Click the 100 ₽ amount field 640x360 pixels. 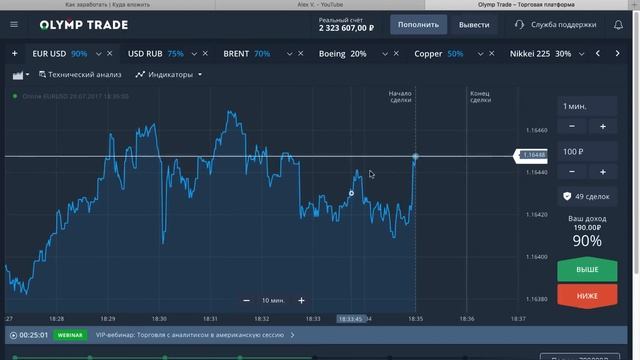click(x=587, y=151)
